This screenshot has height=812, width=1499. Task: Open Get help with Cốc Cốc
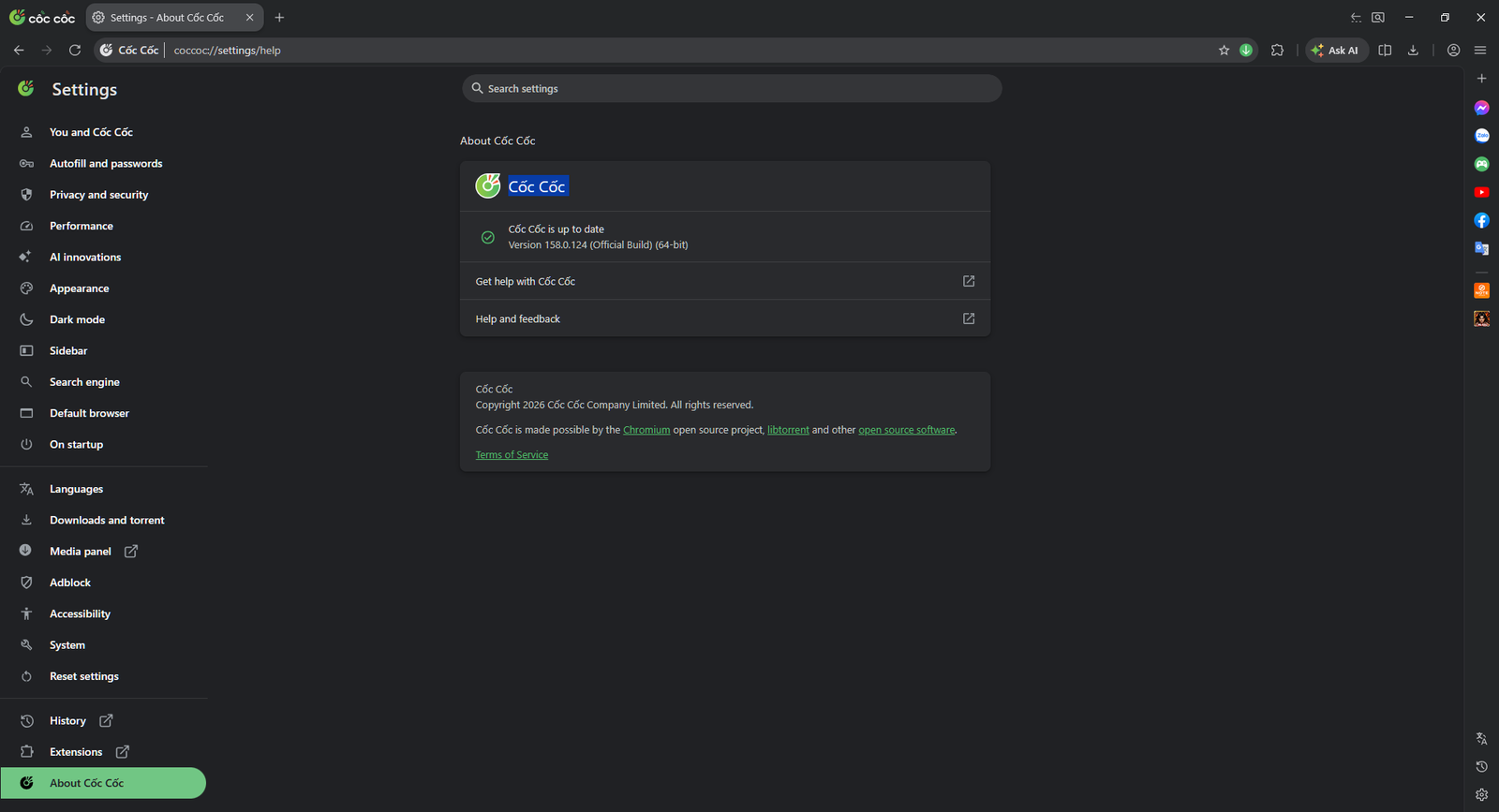point(725,281)
